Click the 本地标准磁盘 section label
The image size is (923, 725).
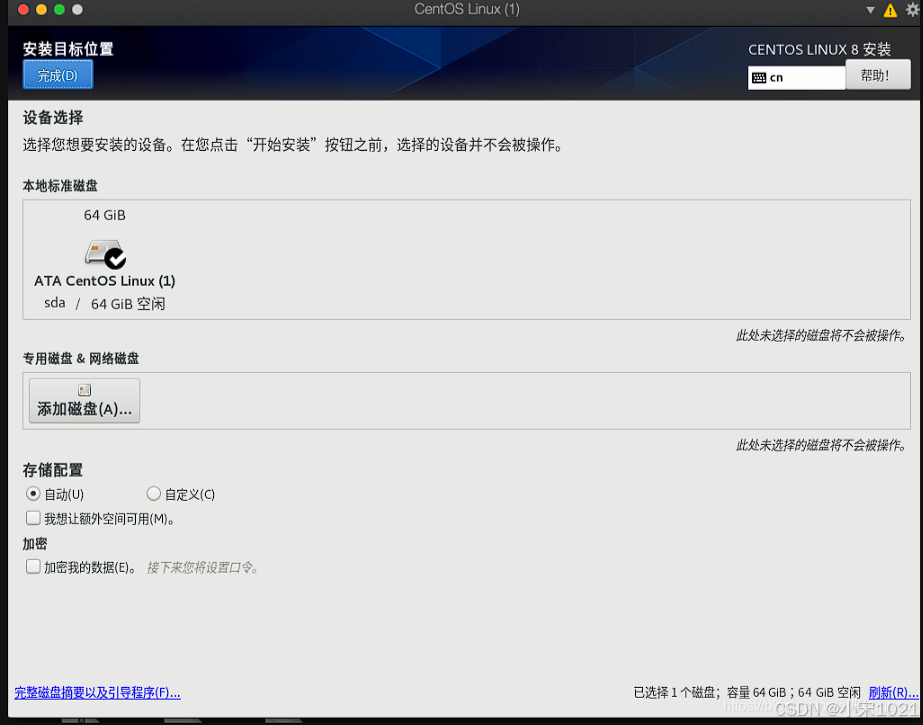click(x=60, y=186)
